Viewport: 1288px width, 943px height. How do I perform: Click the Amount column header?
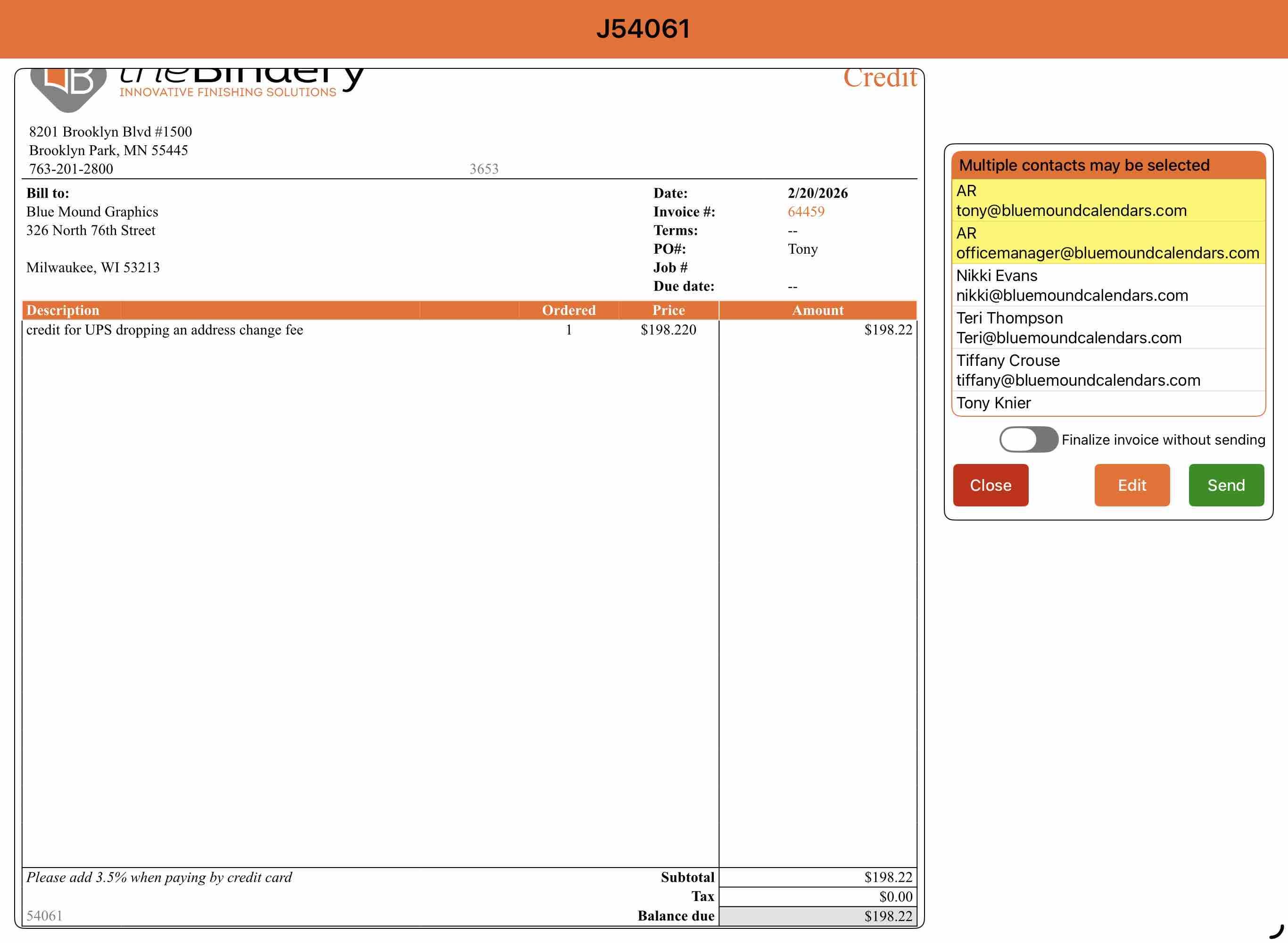pos(817,310)
